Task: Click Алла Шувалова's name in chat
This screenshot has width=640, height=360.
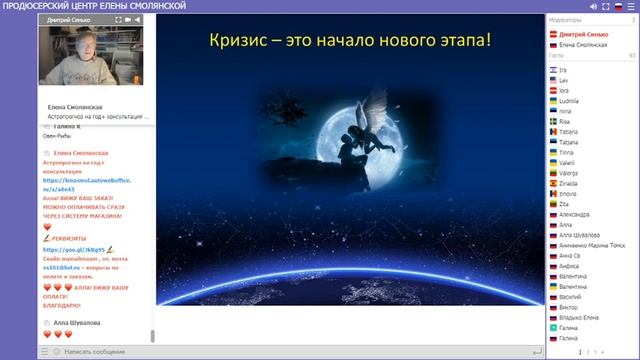Action: pos(77,323)
